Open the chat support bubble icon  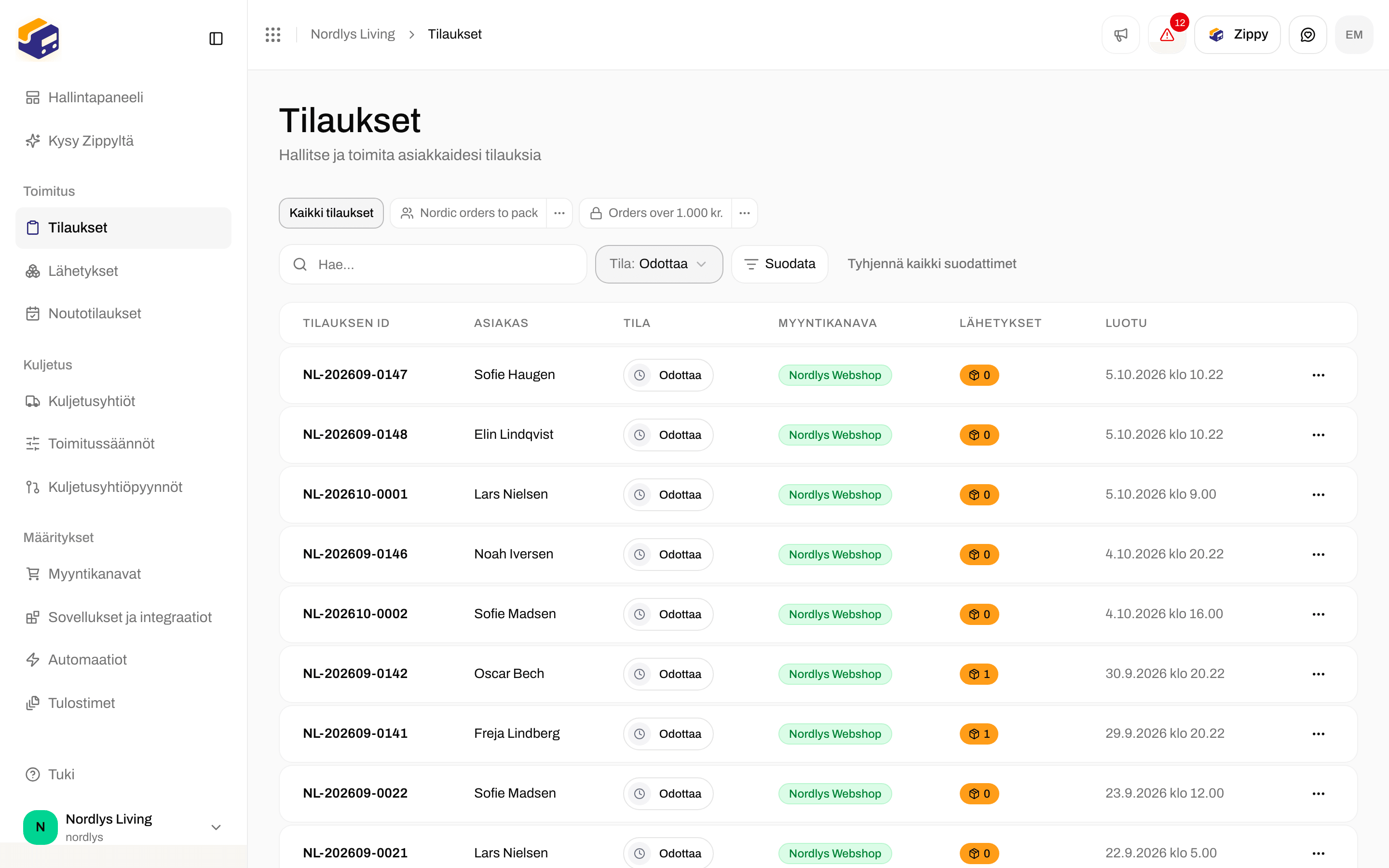[x=1307, y=35]
